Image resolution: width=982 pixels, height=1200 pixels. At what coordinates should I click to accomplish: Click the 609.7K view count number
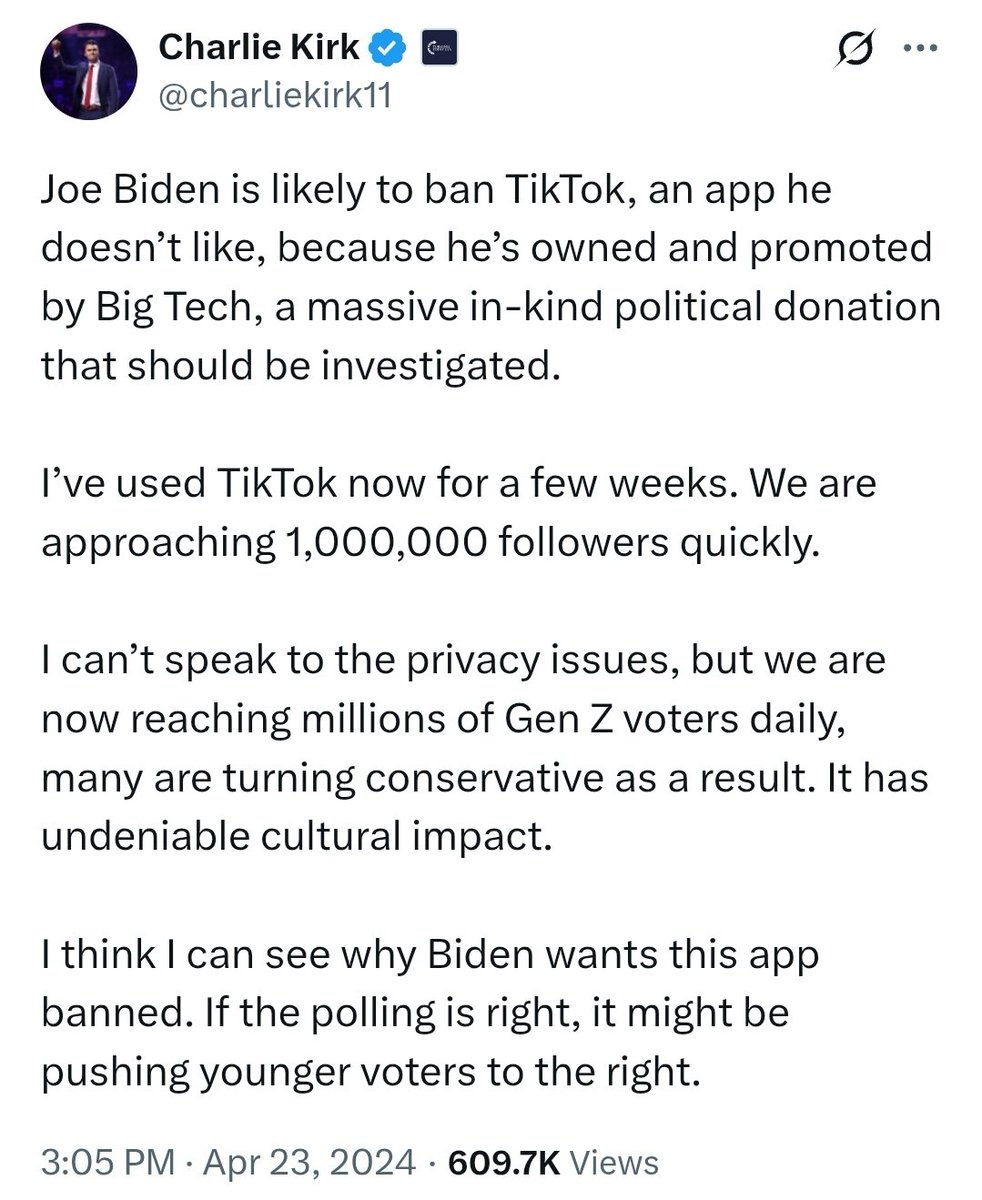(x=504, y=1162)
